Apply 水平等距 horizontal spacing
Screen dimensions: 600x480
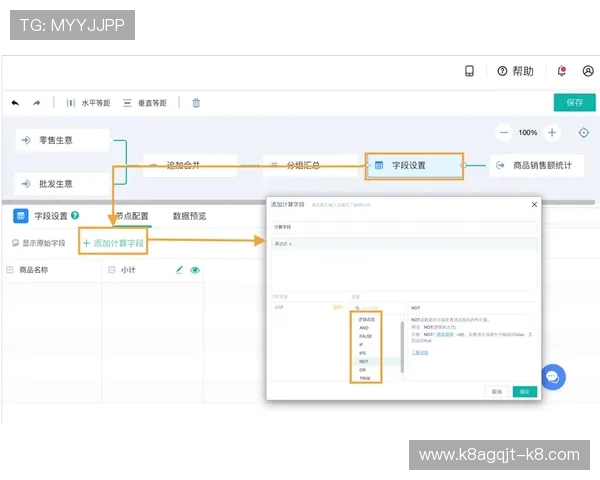coord(88,103)
